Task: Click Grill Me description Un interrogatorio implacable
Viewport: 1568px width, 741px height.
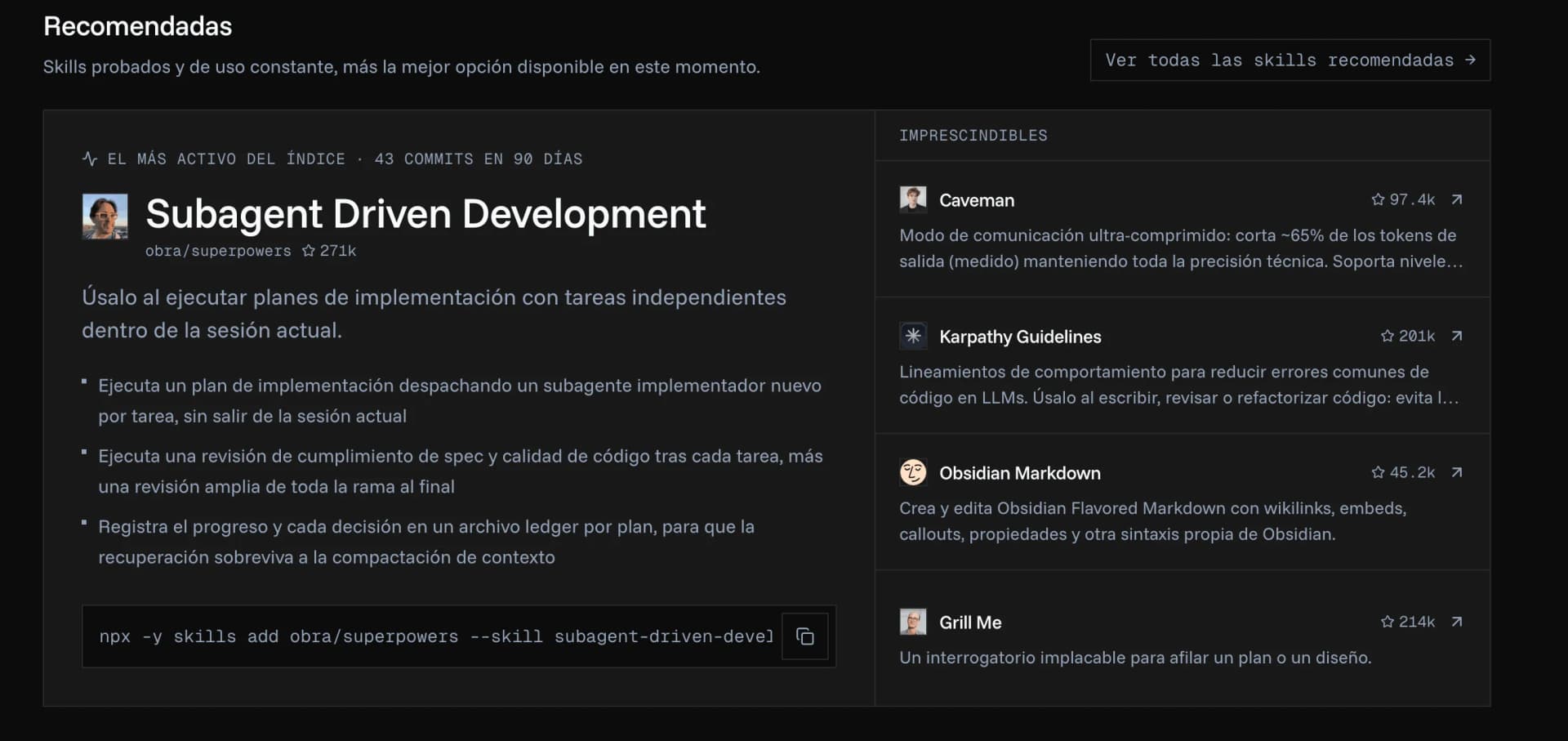Action: pyautogui.click(x=1135, y=658)
